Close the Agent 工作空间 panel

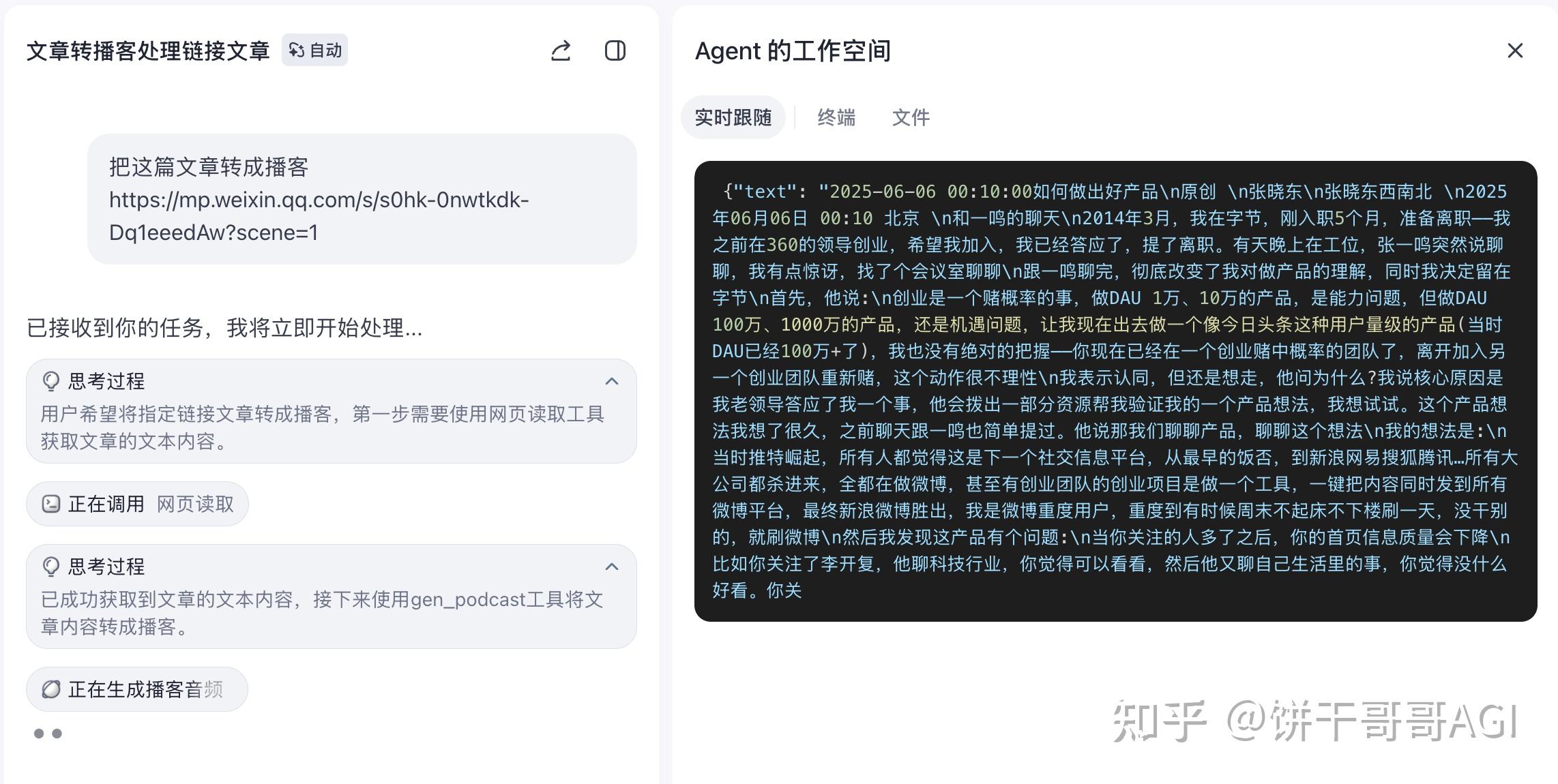point(1515,50)
